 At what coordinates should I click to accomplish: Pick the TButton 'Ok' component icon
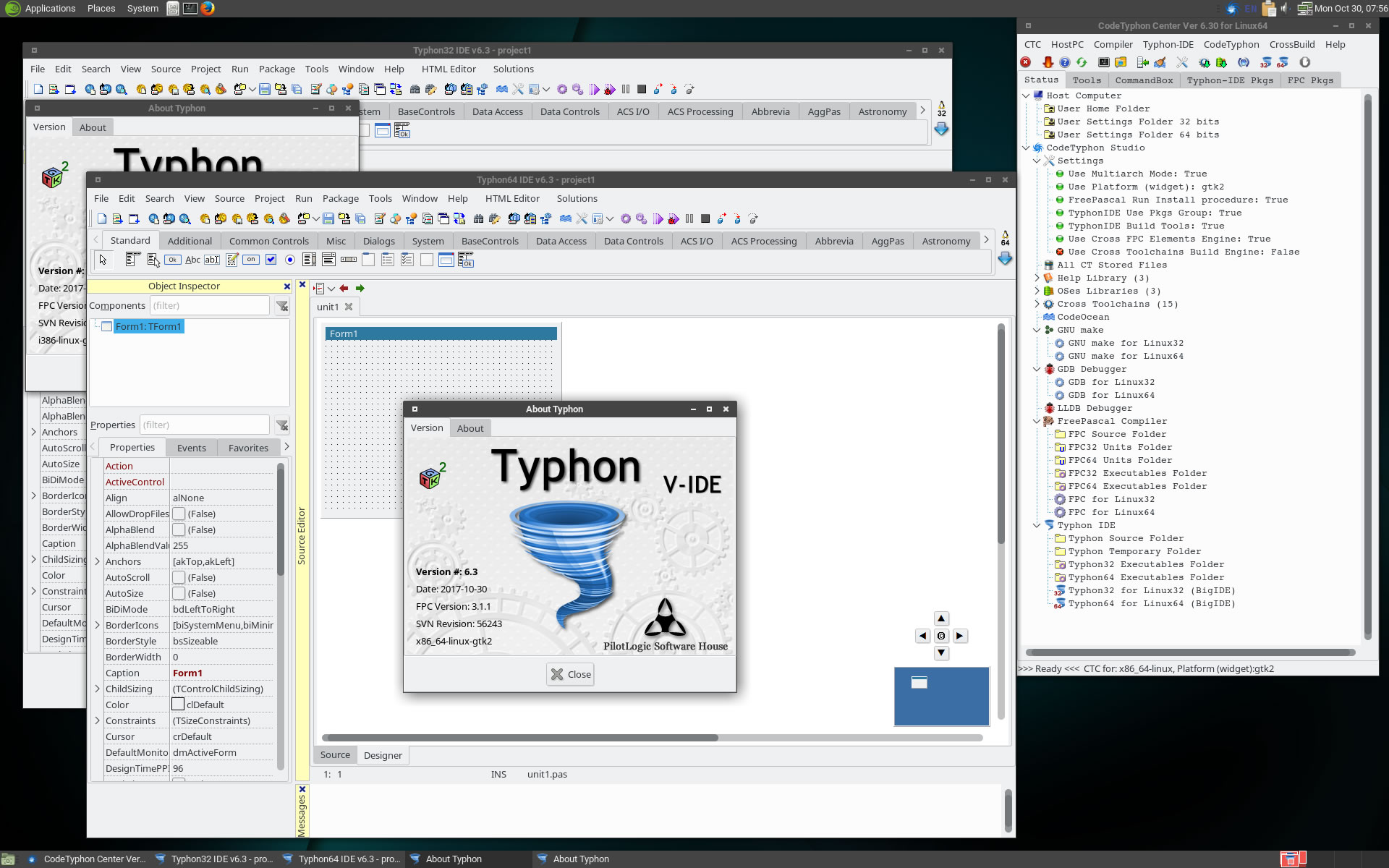(172, 260)
